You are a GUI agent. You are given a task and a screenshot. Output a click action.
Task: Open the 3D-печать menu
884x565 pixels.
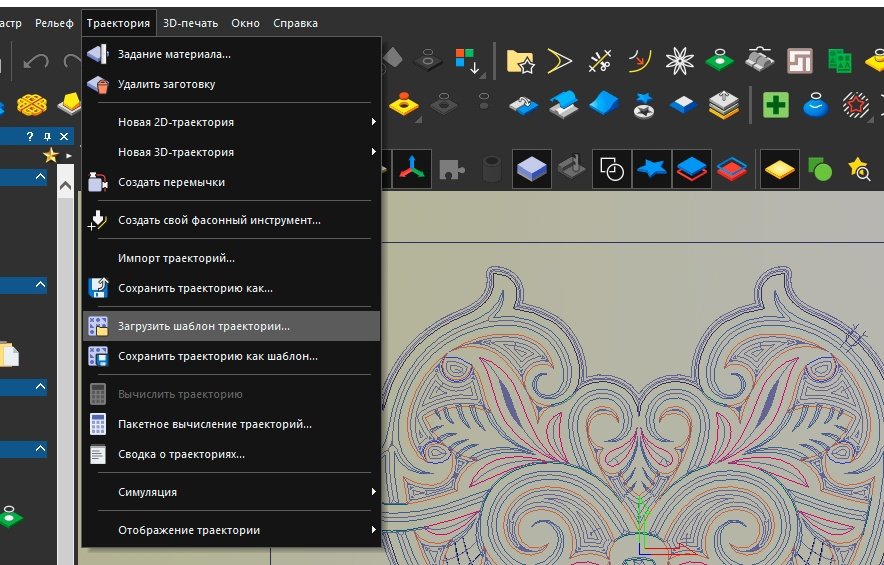point(191,22)
